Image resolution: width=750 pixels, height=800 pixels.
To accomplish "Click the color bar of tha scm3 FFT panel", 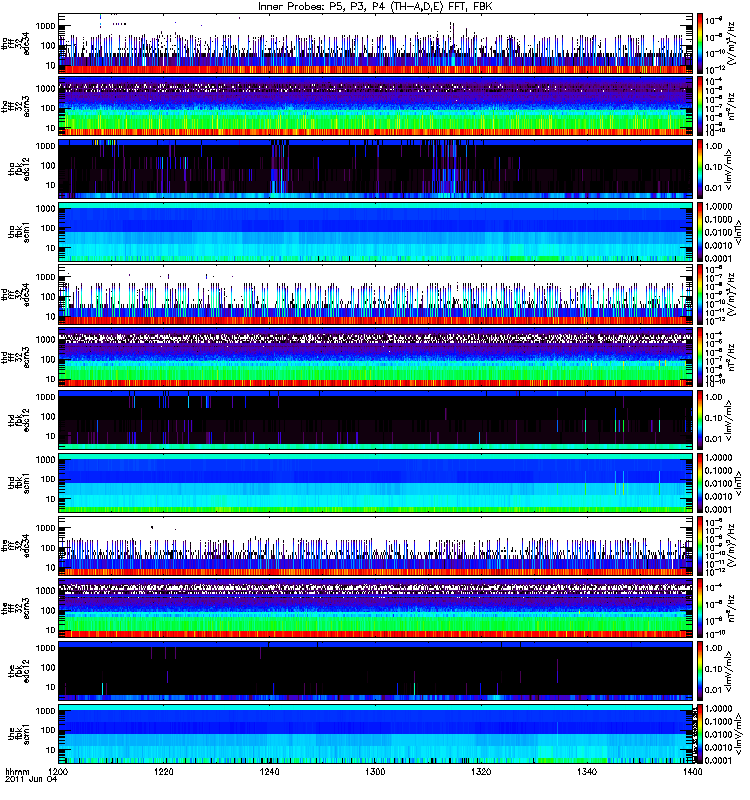I will pyautogui.click(x=700, y=107).
